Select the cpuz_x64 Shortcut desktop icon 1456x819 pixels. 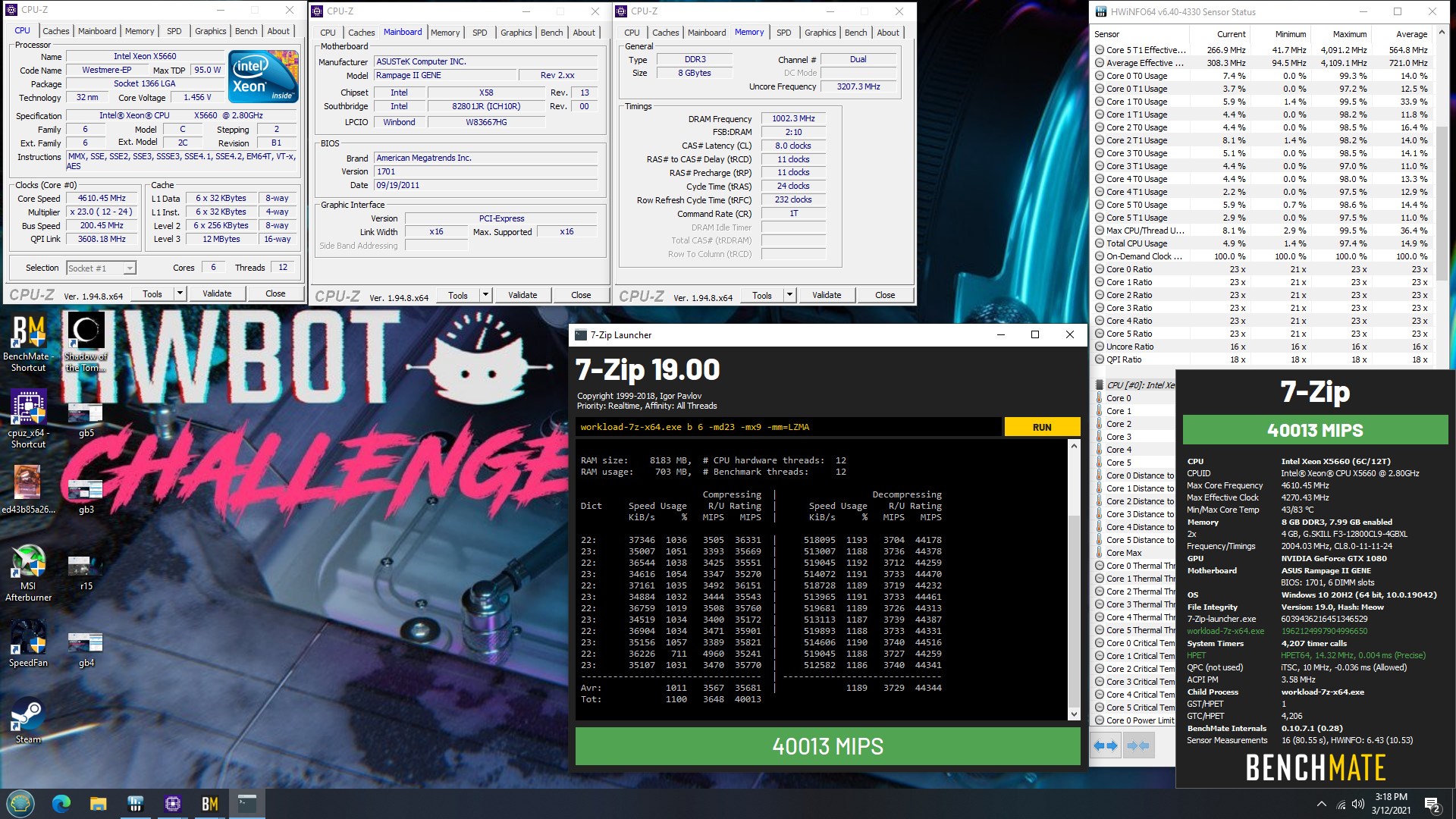pyautogui.click(x=28, y=419)
